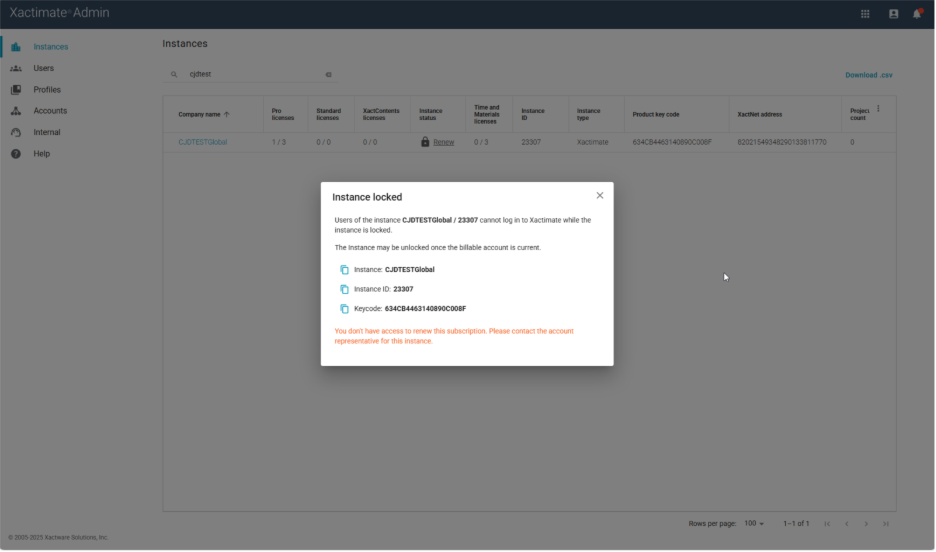Select Accounts from the sidebar
The height and width of the screenshot is (552, 936).
tap(50, 111)
